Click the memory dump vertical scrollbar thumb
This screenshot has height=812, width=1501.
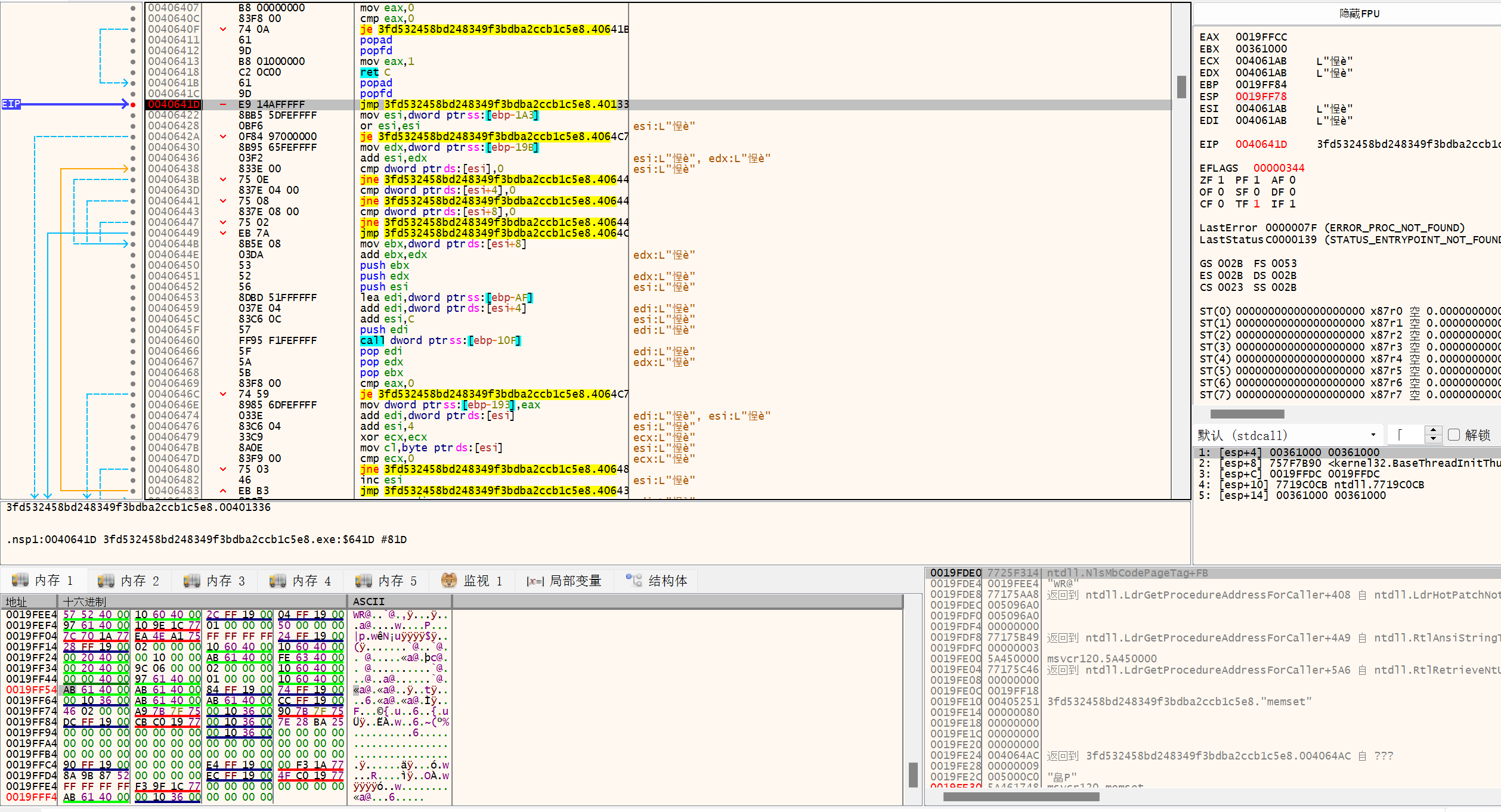(912, 774)
